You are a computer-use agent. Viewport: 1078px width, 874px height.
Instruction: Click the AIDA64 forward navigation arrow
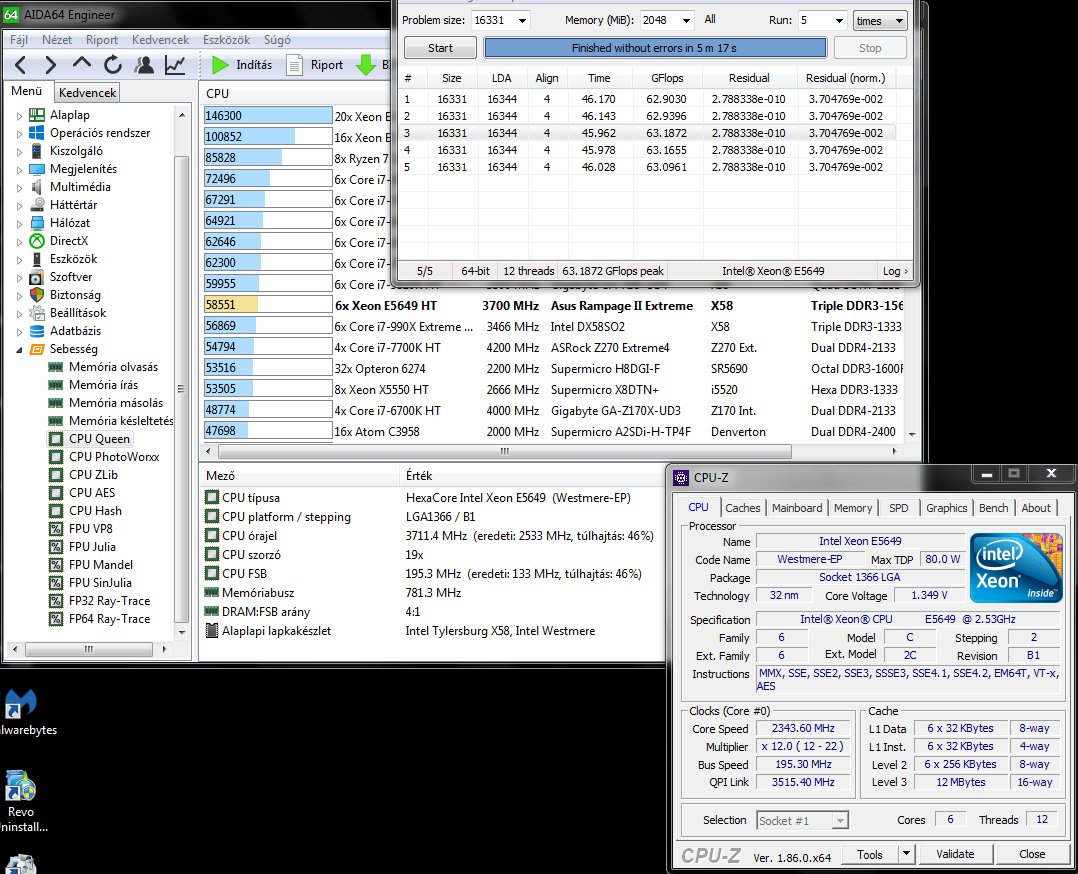[x=50, y=65]
